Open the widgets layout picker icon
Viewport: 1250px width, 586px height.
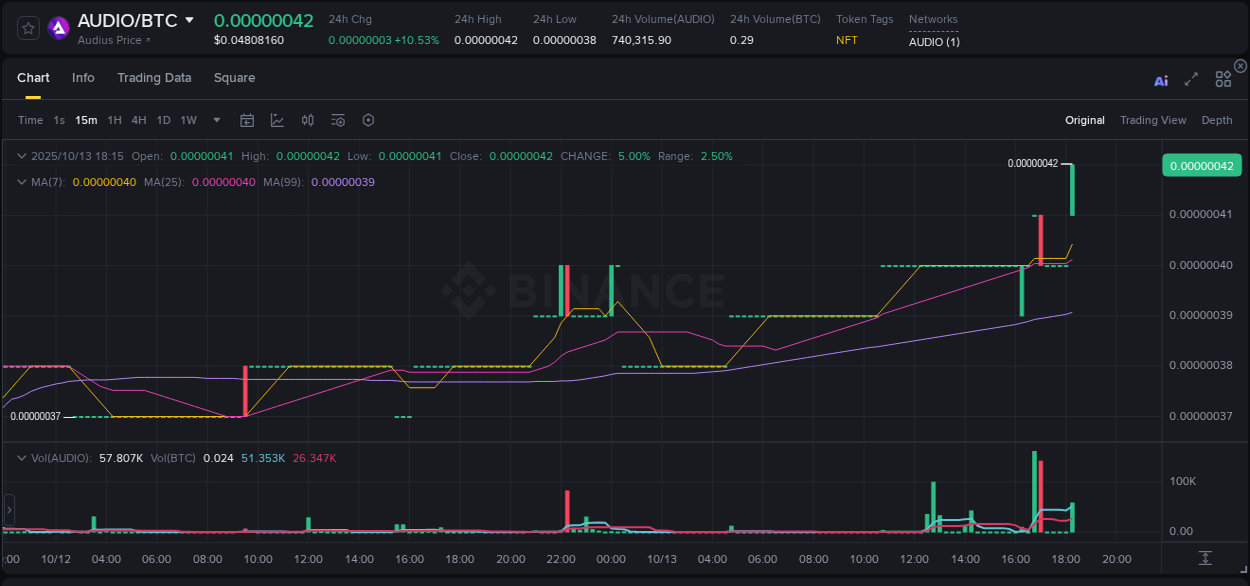click(x=1222, y=79)
